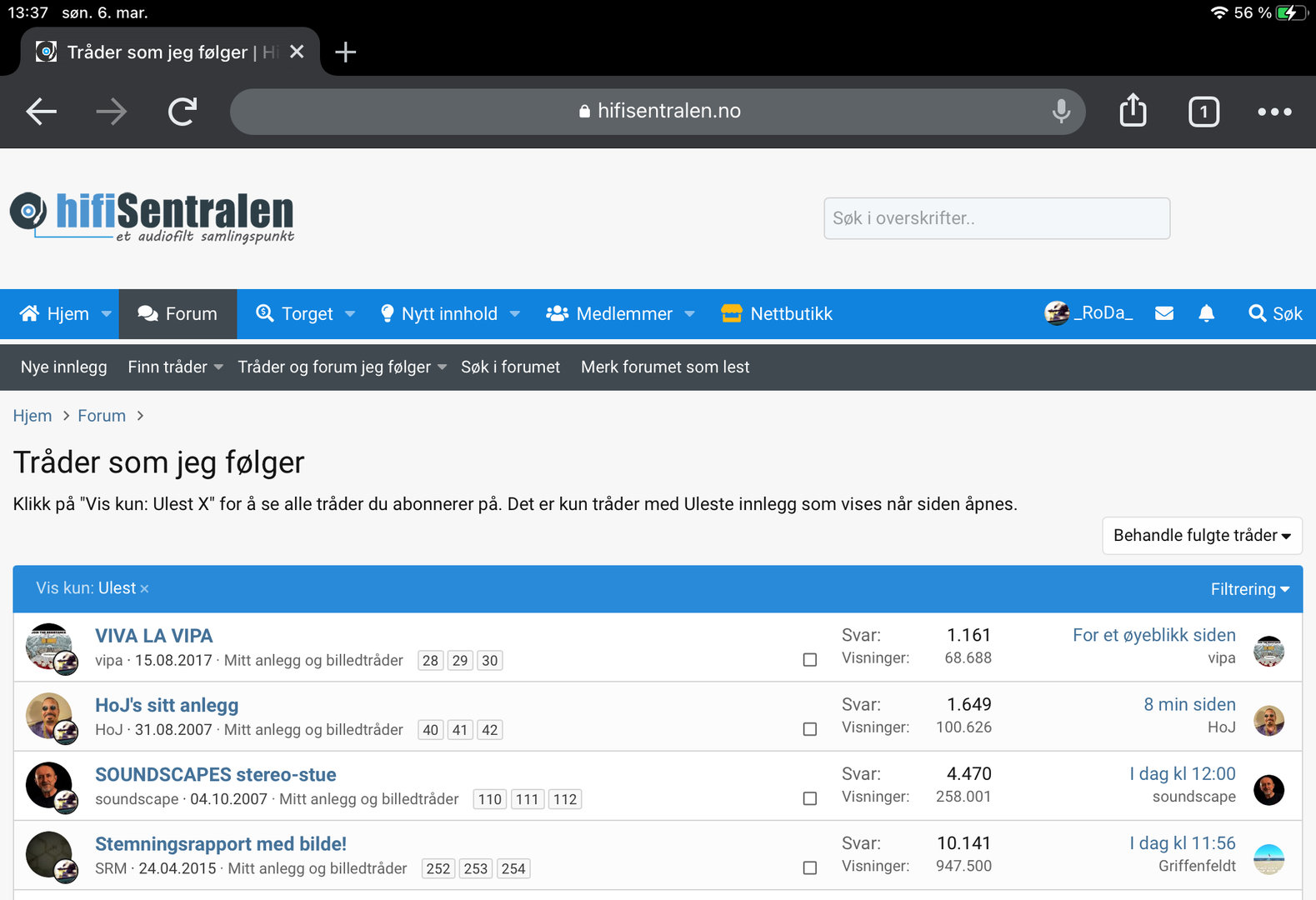Open the inbox envelope icon

click(1164, 313)
